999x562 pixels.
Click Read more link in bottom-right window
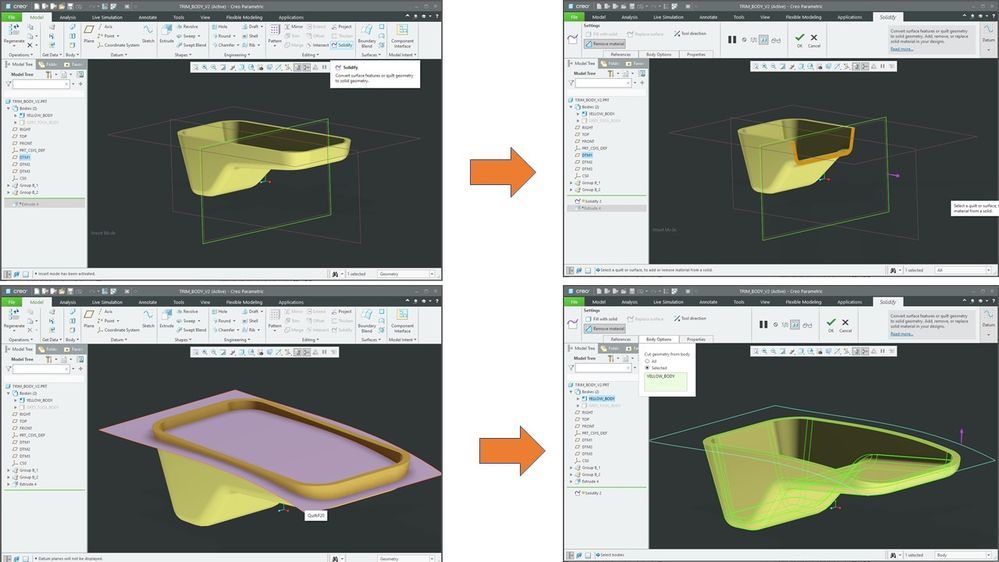click(x=901, y=334)
